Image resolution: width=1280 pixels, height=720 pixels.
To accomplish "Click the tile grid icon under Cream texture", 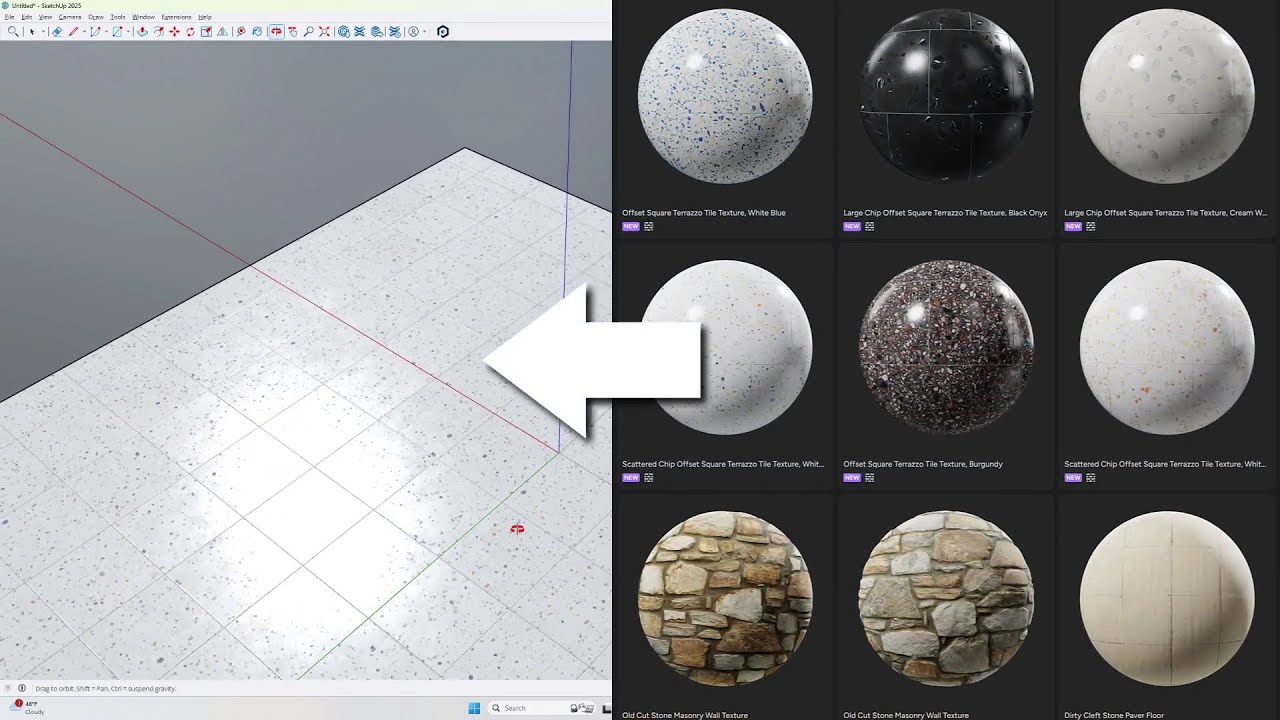I will pyautogui.click(x=1090, y=227).
